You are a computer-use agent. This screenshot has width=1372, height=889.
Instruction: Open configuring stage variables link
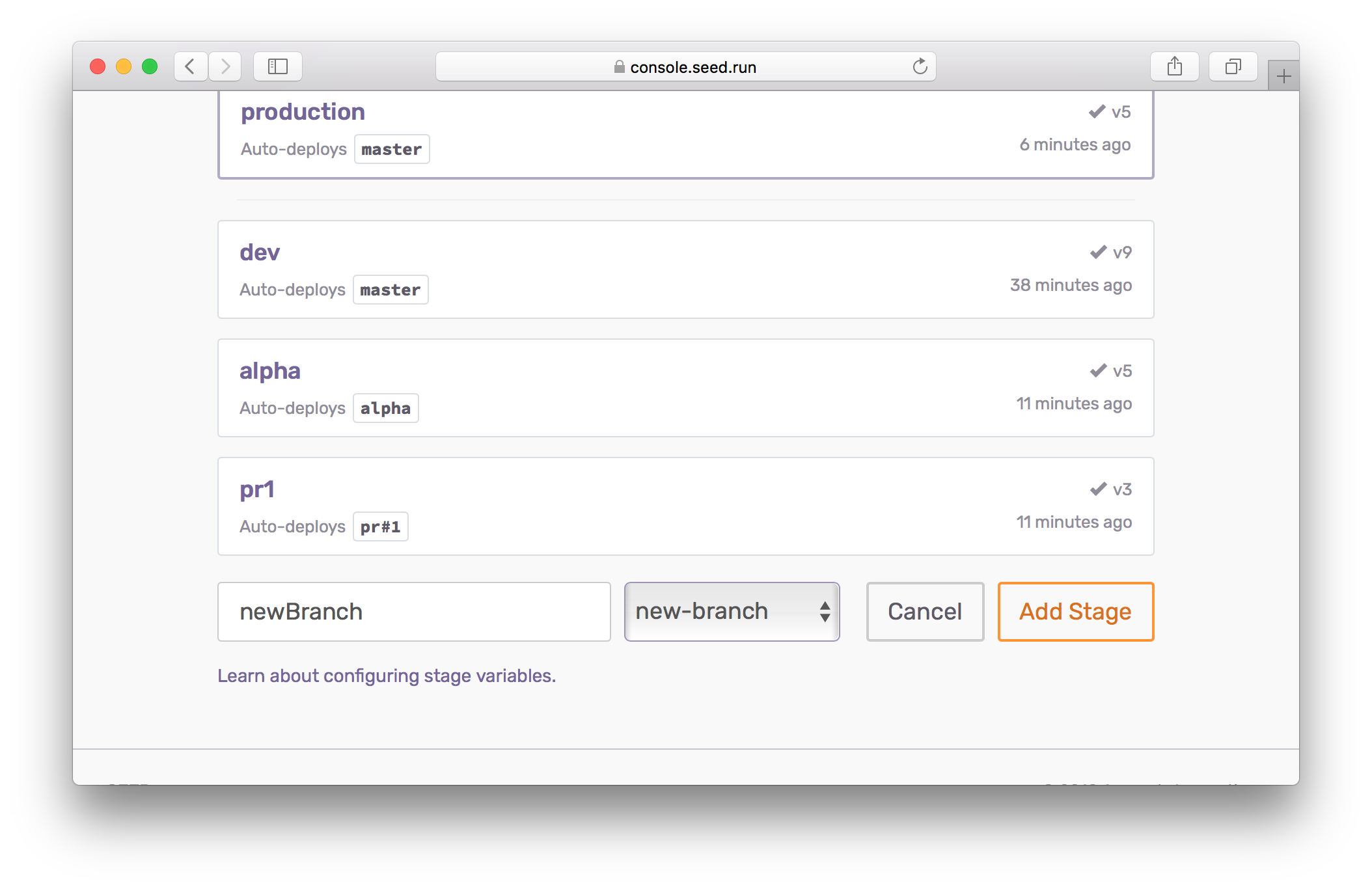(x=387, y=676)
